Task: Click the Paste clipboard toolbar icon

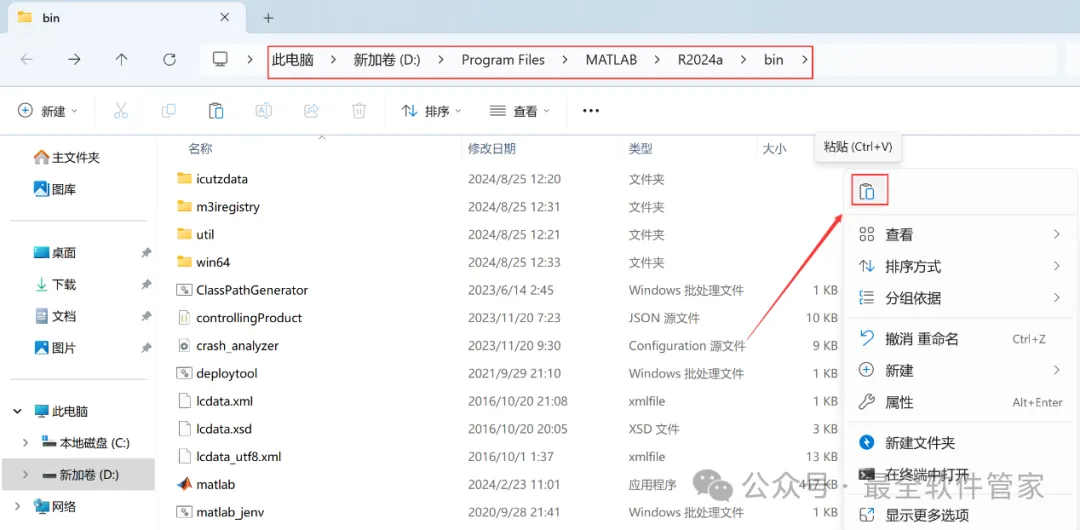Action: pyautogui.click(x=216, y=111)
